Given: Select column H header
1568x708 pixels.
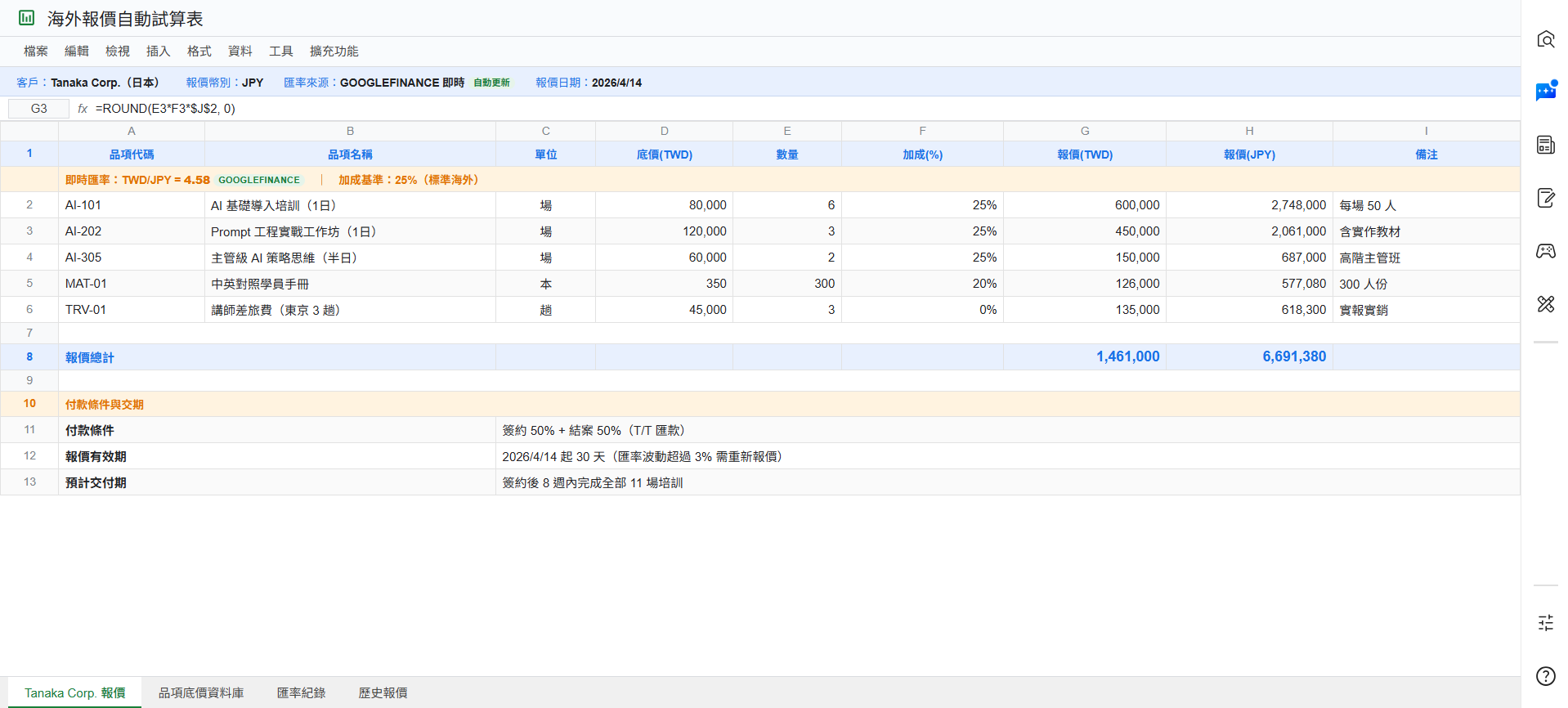Looking at the screenshot, I should (x=1250, y=131).
